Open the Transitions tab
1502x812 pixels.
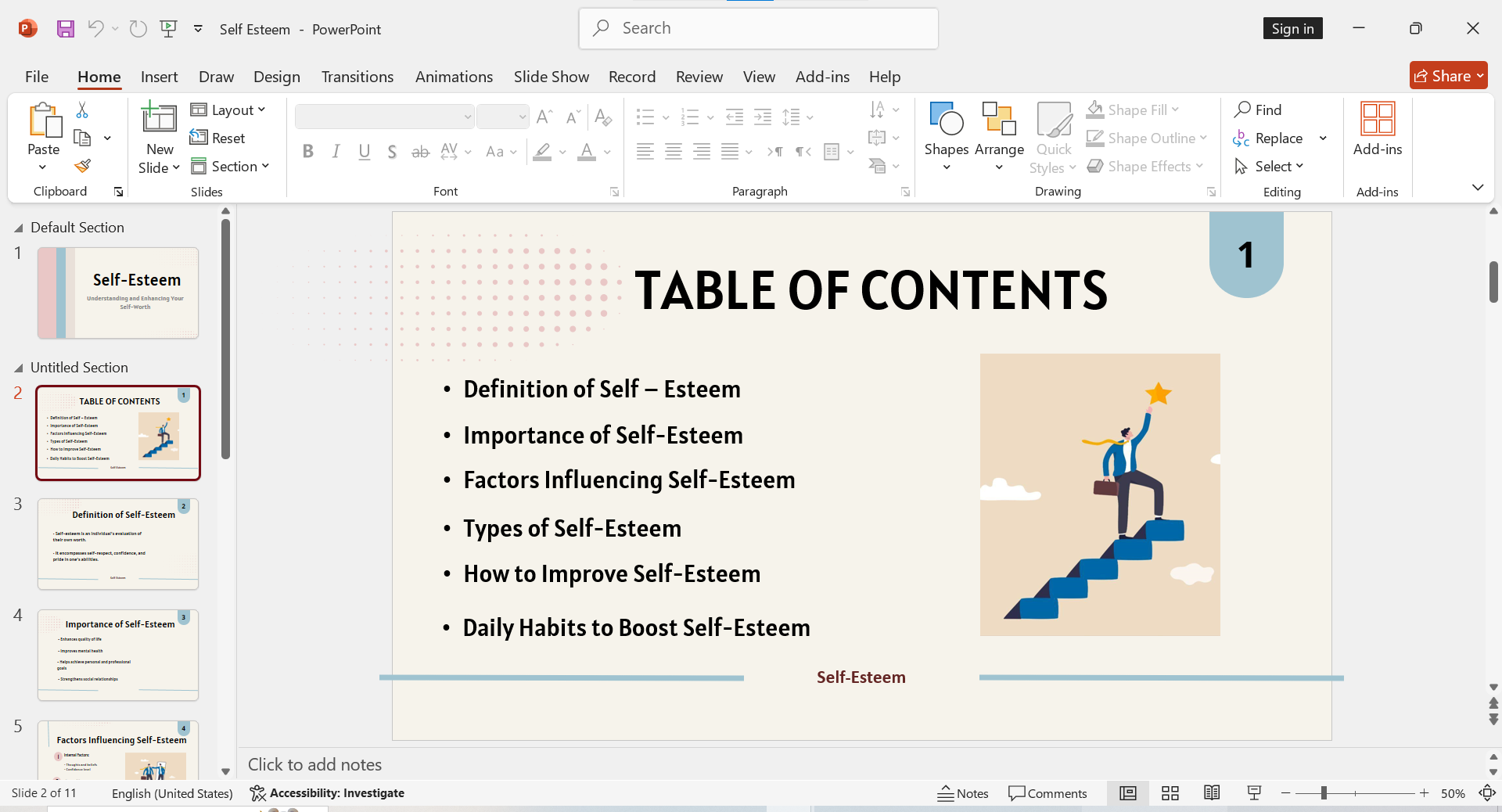pyautogui.click(x=358, y=77)
